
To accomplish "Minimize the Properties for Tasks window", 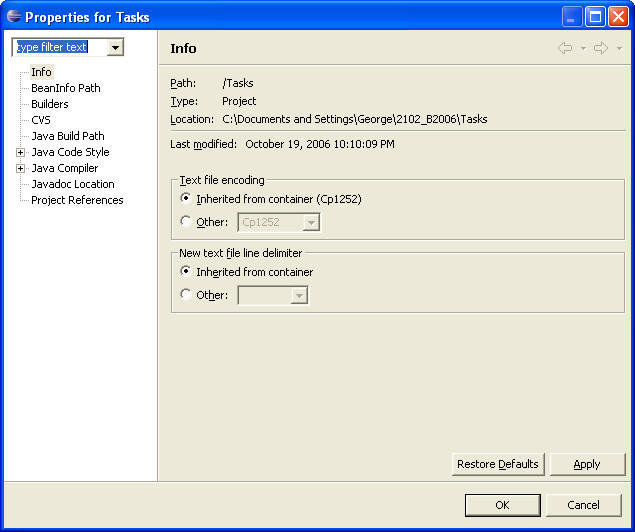I will pos(571,17).
